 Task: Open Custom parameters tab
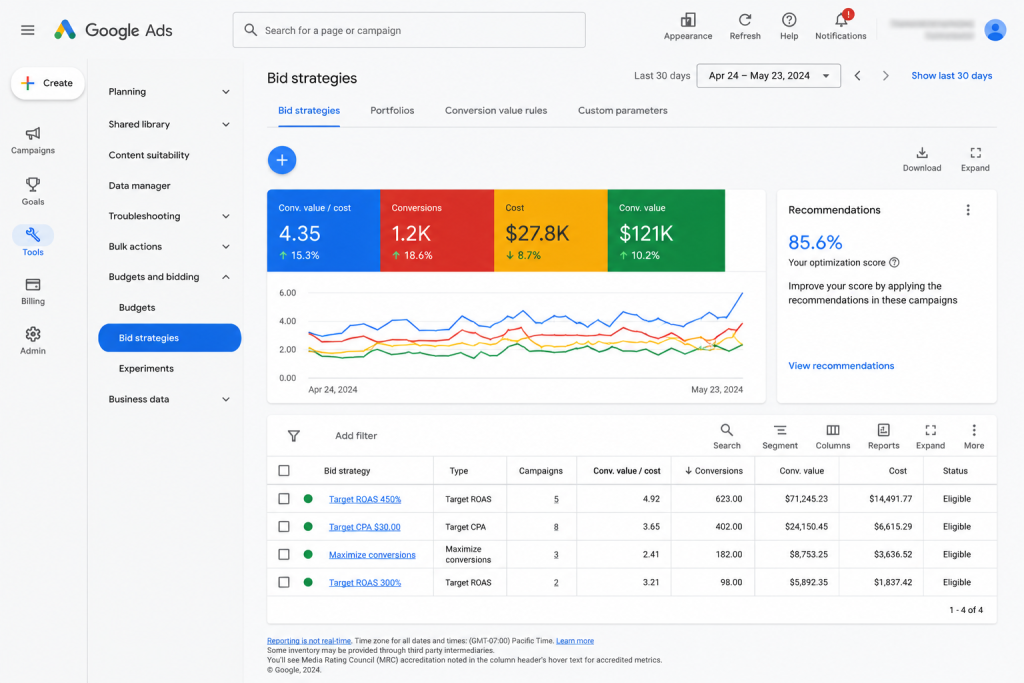pyautogui.click(x=622, y=110)
